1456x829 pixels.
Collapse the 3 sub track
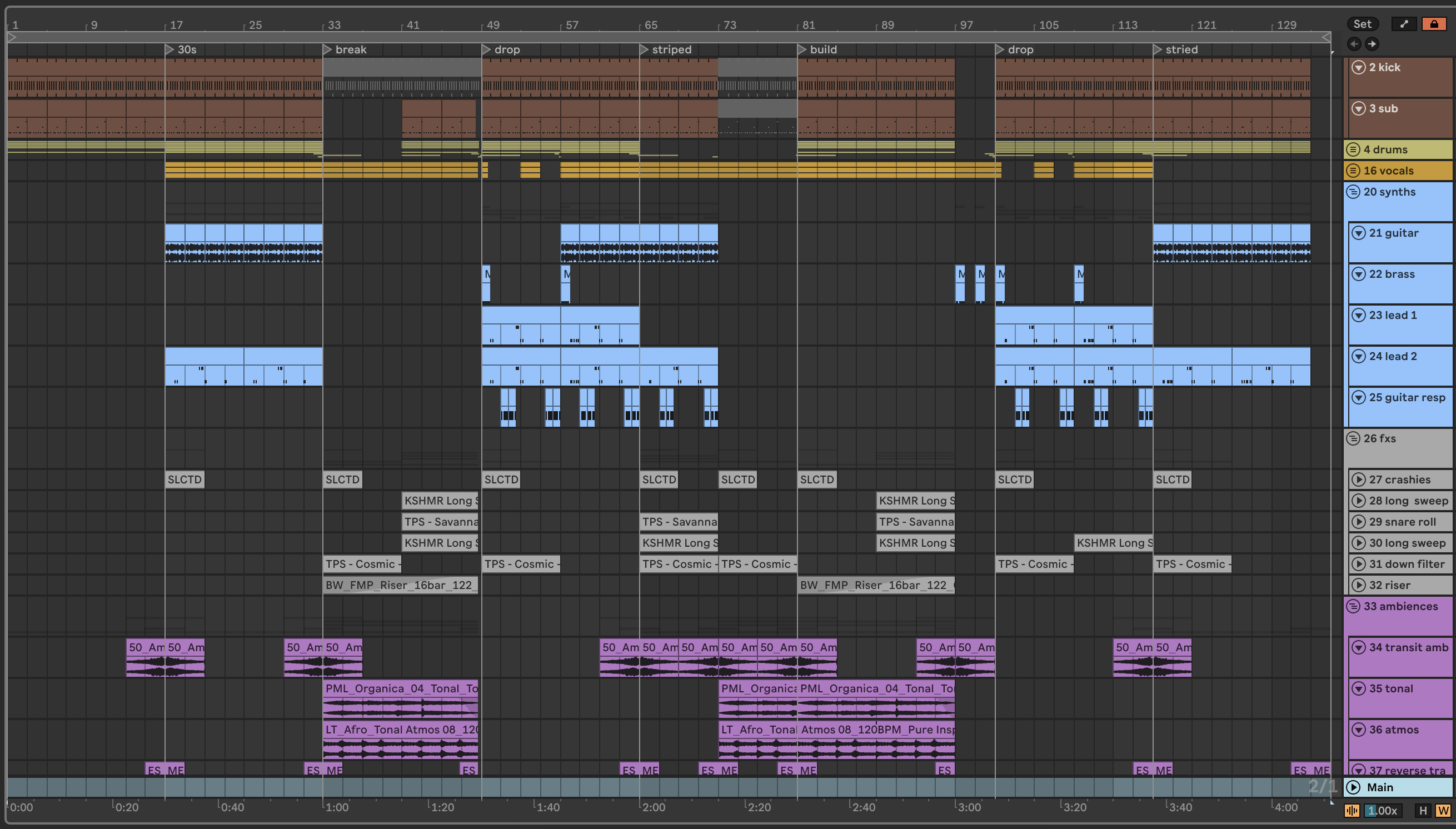pyautogui.click(x=1359, y=108)
